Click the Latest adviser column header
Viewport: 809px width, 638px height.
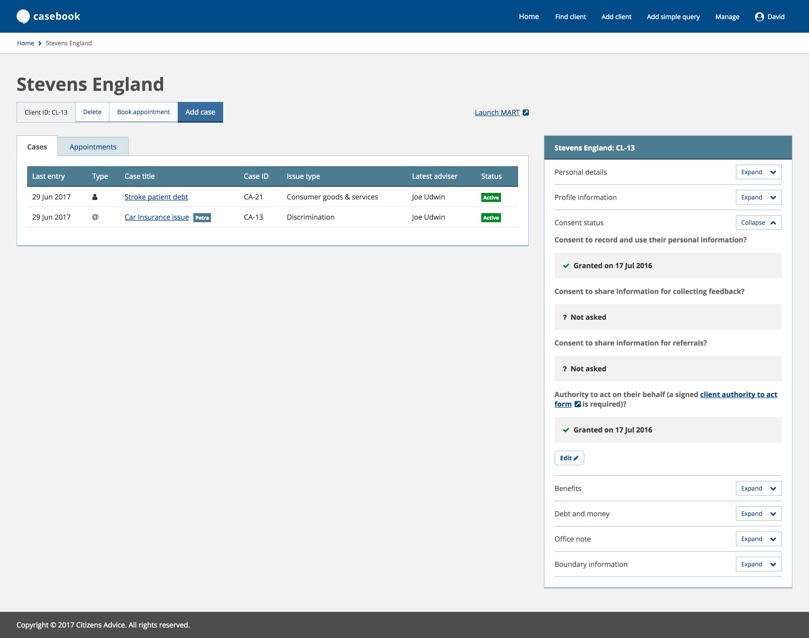pyautogui.click(x=434, y=176)
